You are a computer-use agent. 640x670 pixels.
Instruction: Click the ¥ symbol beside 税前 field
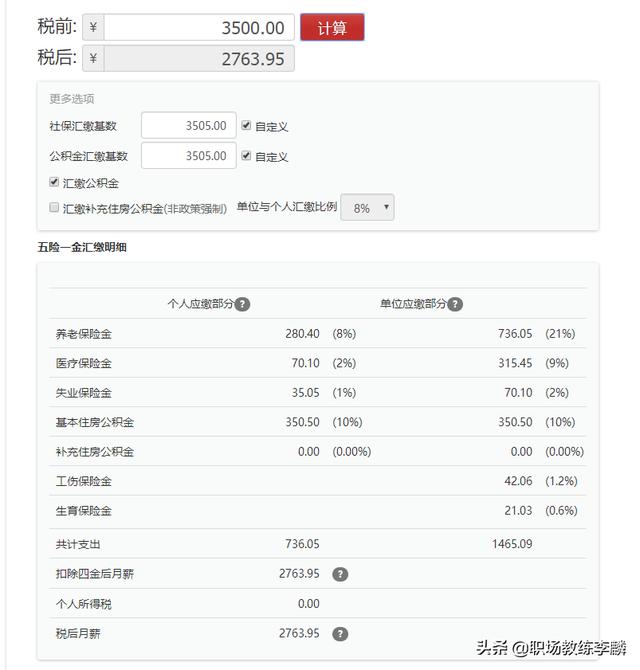93,28
